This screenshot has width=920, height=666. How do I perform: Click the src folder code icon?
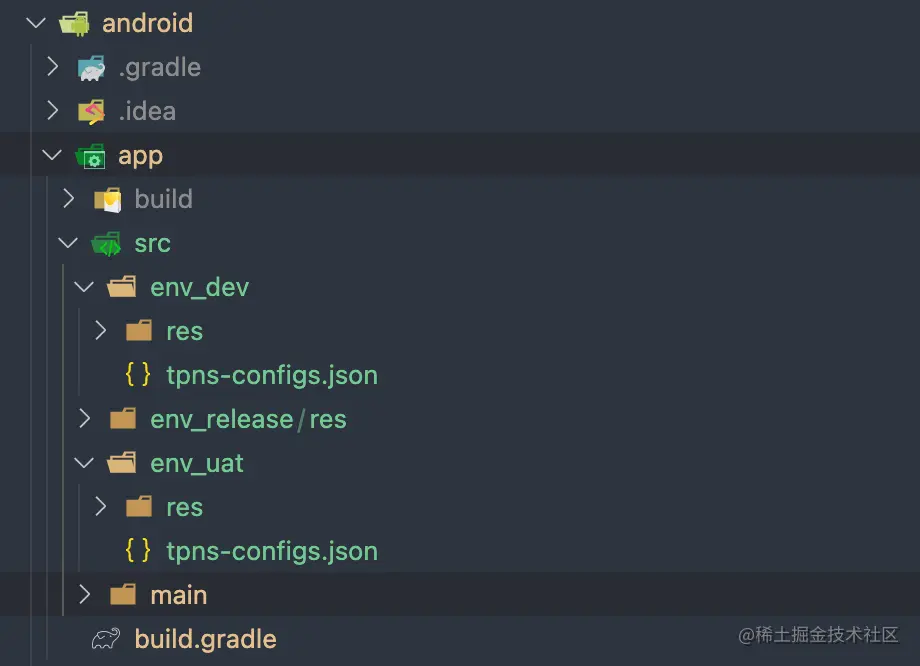coord(106,243)
